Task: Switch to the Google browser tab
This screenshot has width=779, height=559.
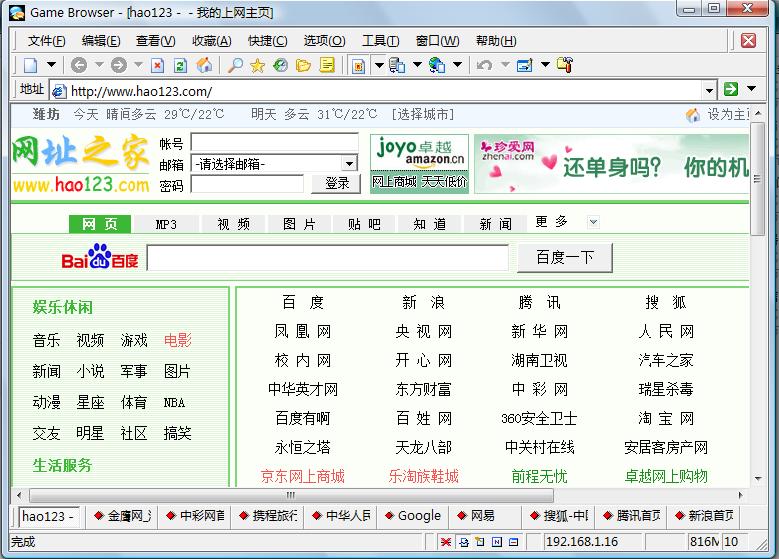Action: [413, 516]
